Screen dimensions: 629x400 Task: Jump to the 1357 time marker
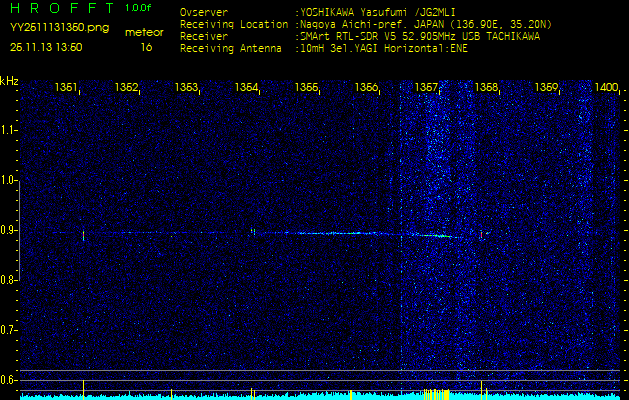pyautogui.click(x=427, y=88)
